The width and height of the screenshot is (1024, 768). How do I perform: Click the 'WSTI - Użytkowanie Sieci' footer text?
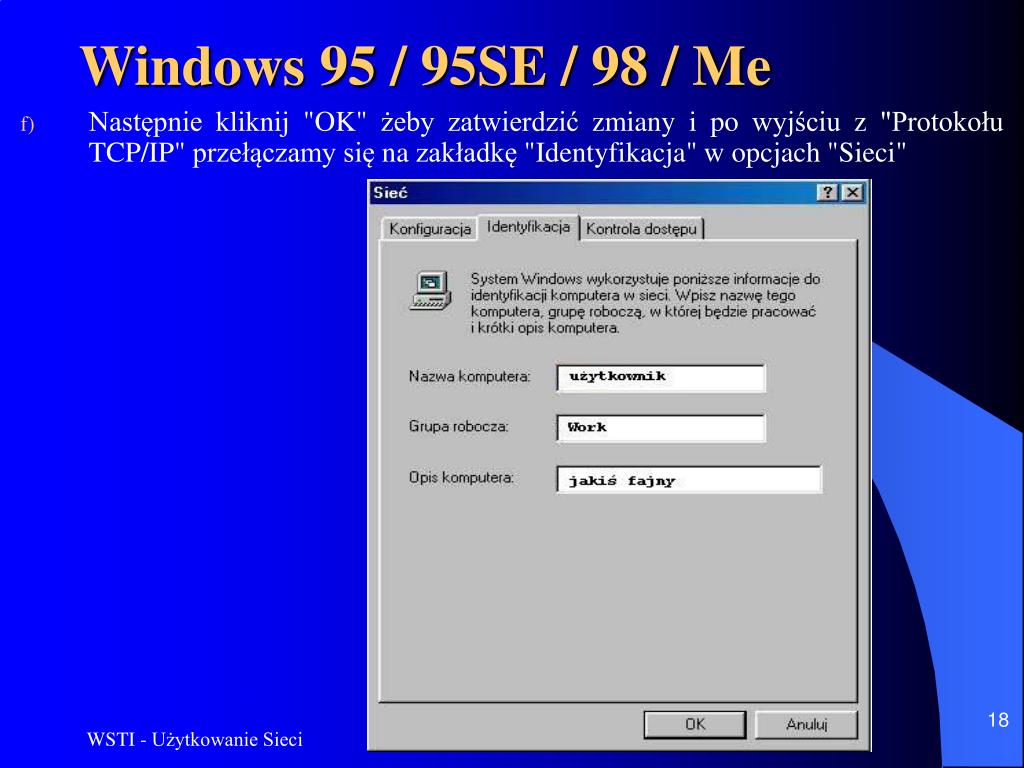coord(195,739)
